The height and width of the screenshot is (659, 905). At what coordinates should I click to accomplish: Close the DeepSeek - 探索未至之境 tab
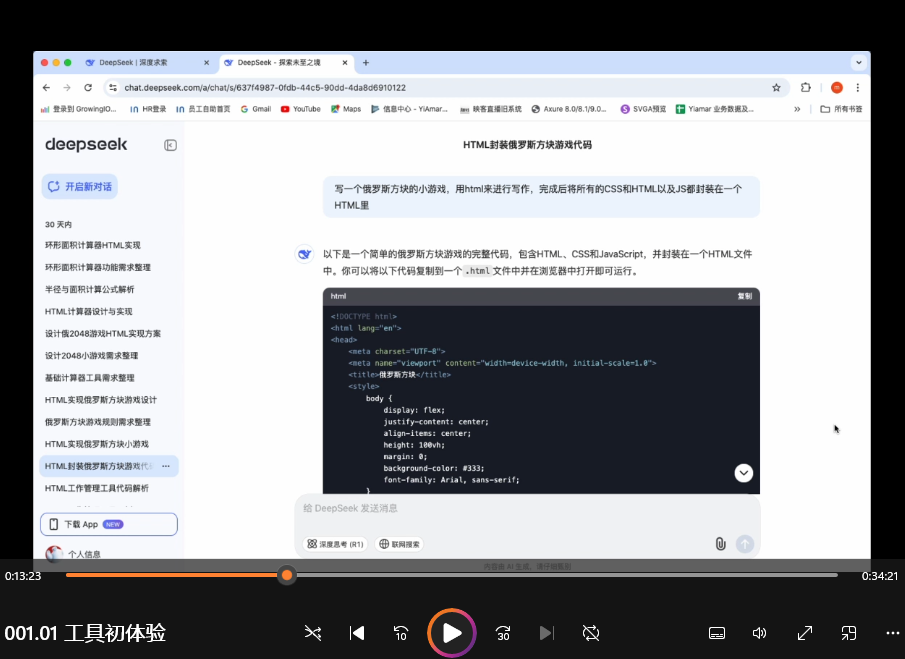coord(345,62)
